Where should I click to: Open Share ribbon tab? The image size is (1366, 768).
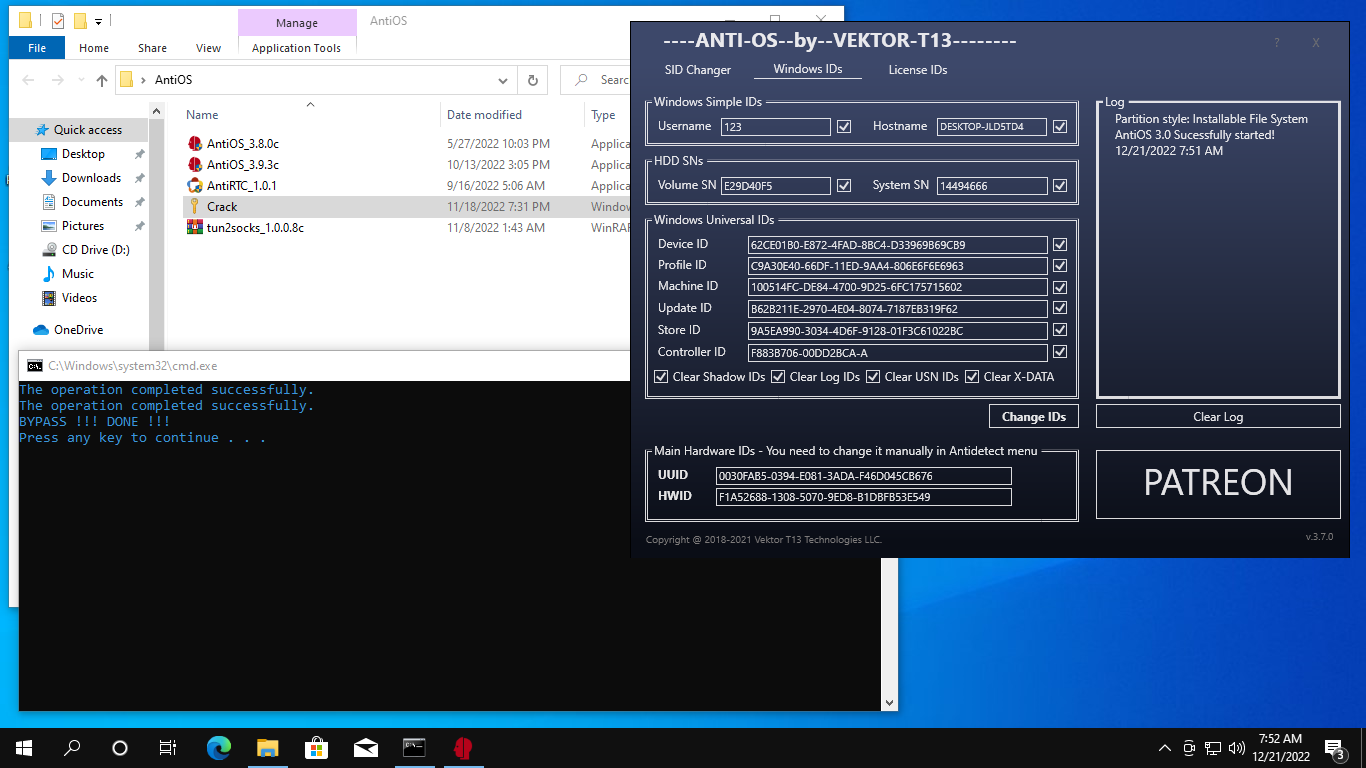[x=153, y=48]
